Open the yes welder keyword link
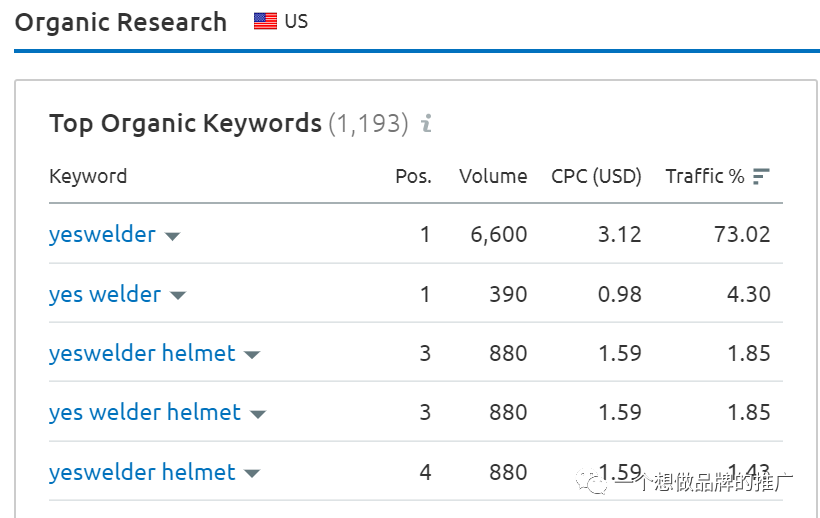The image size is (820, 518). pos(105,294)
